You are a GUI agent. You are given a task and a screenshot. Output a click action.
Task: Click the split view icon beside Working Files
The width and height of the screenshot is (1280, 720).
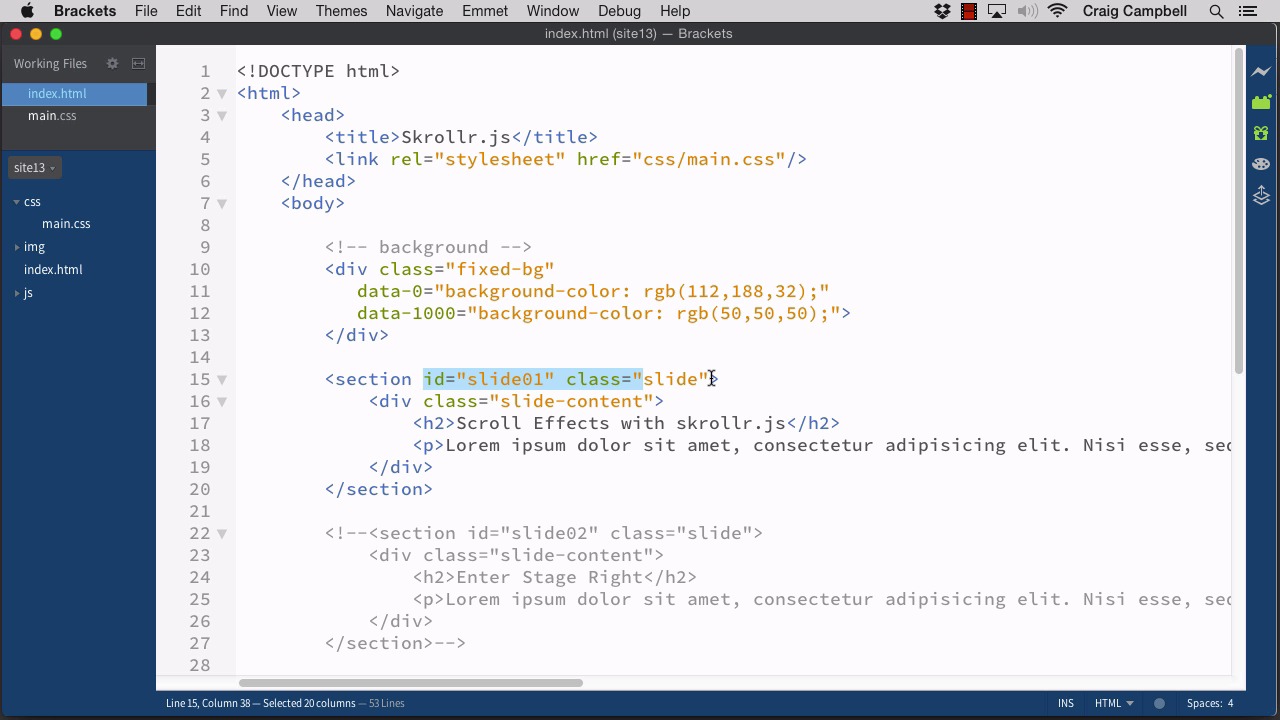(x=138, y=63)
